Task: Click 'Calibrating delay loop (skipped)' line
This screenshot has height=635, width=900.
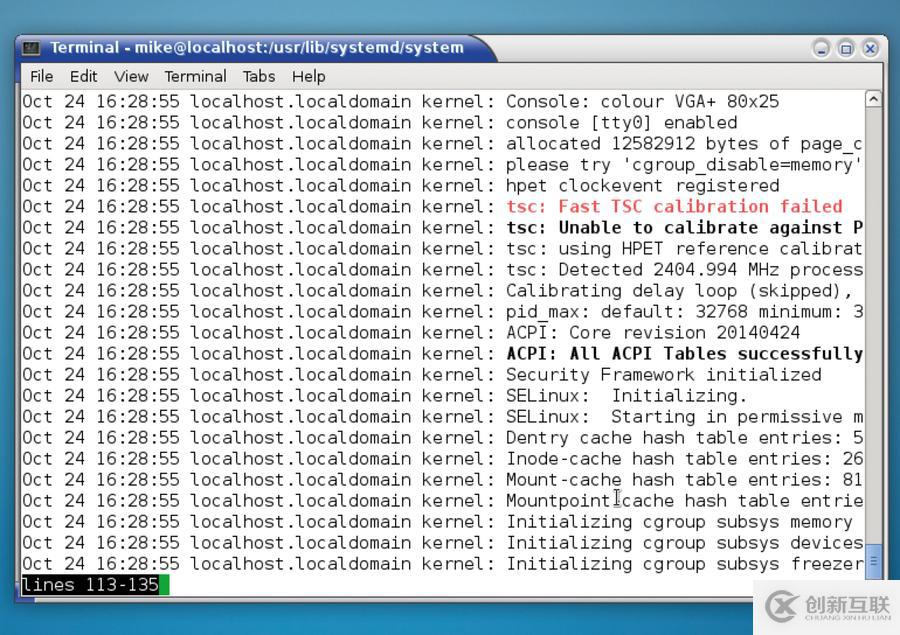Action: coord(443,291)
